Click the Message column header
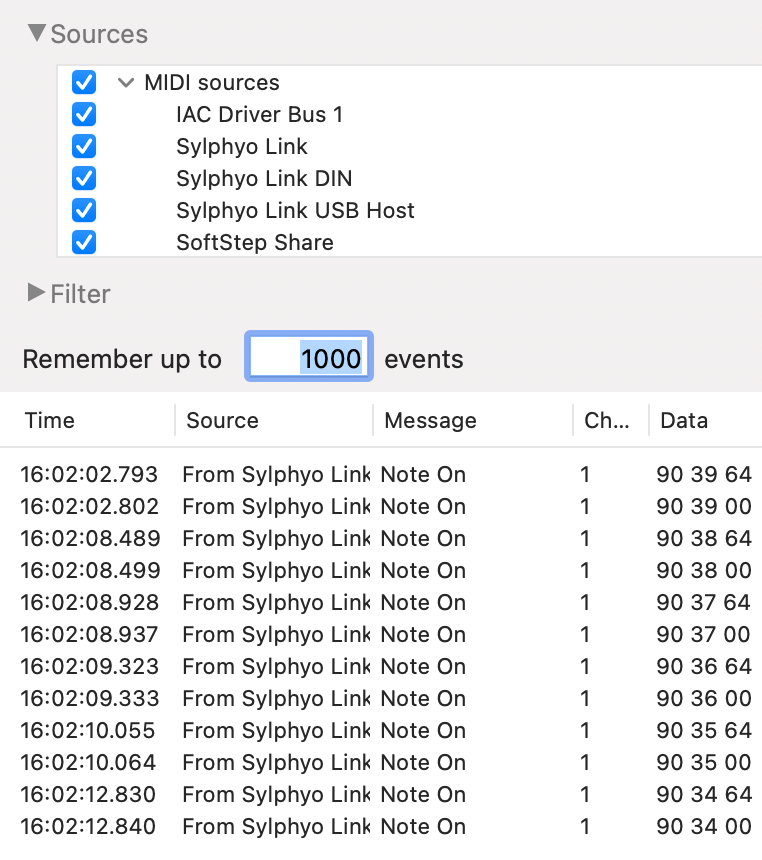This screenshot has width=762, height=860. tap(430, 420)
